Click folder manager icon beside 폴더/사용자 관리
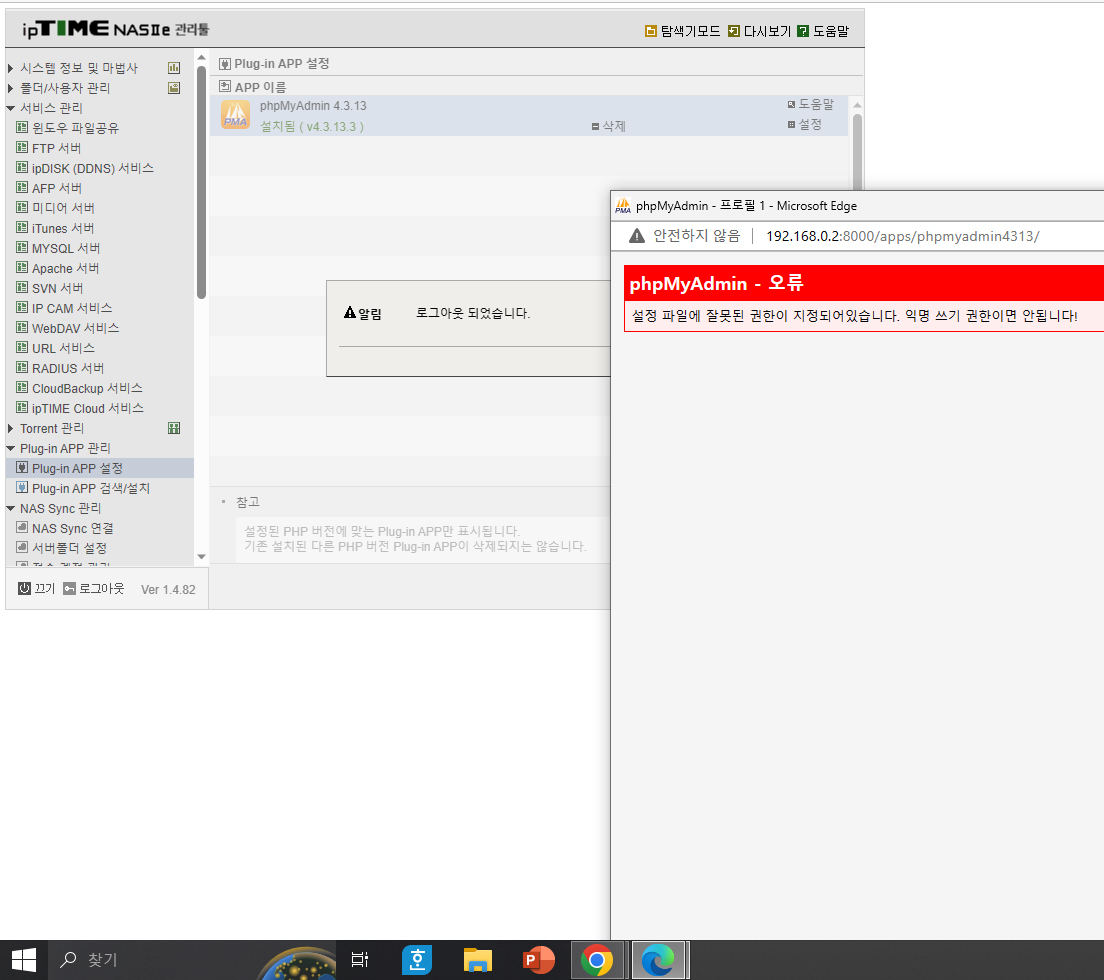Viewport: 1104px width, 980px height. [x=174, y=88]
